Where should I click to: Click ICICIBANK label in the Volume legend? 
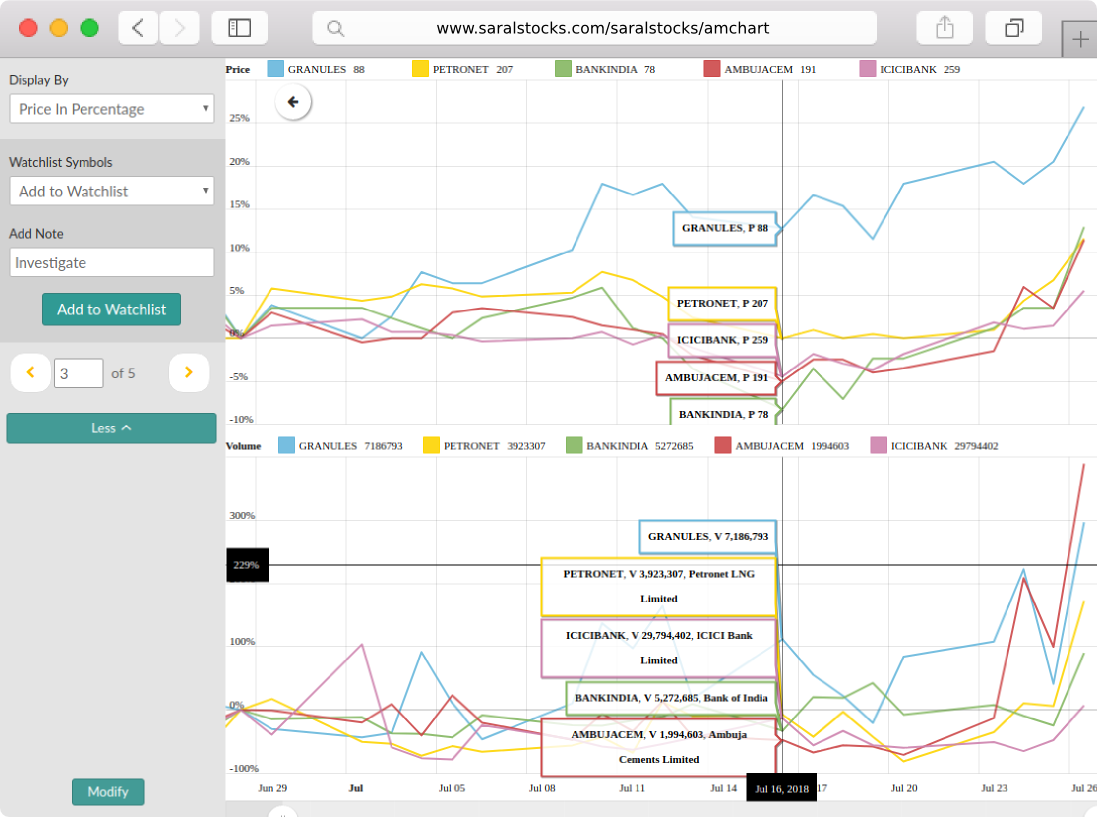click(x=919, y=446)
